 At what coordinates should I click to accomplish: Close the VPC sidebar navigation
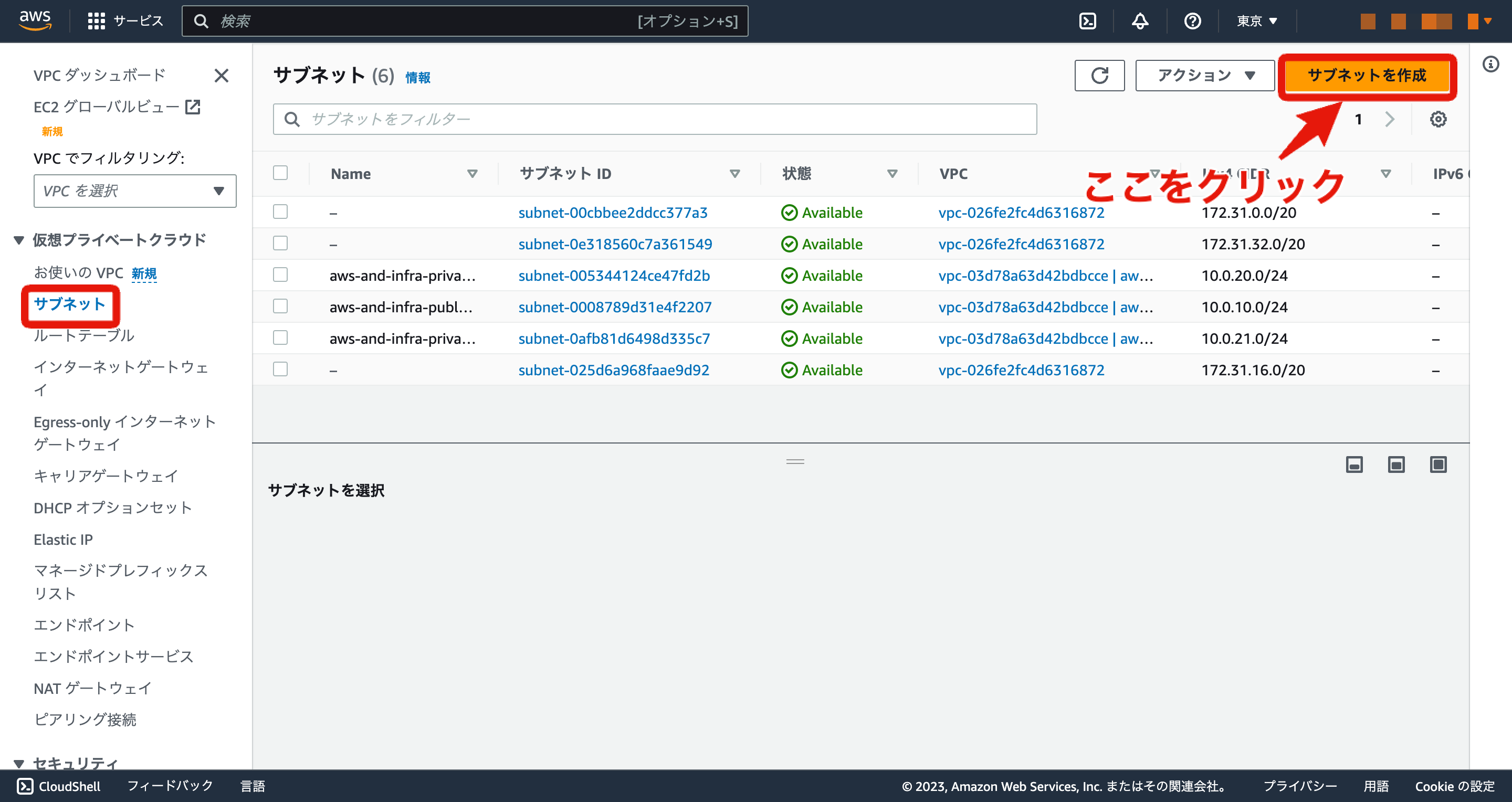221,76
